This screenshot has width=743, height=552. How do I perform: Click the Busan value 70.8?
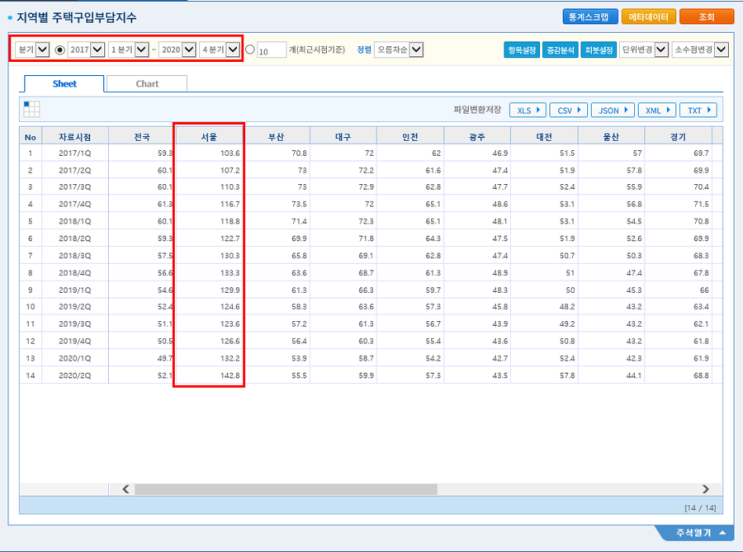299,153
